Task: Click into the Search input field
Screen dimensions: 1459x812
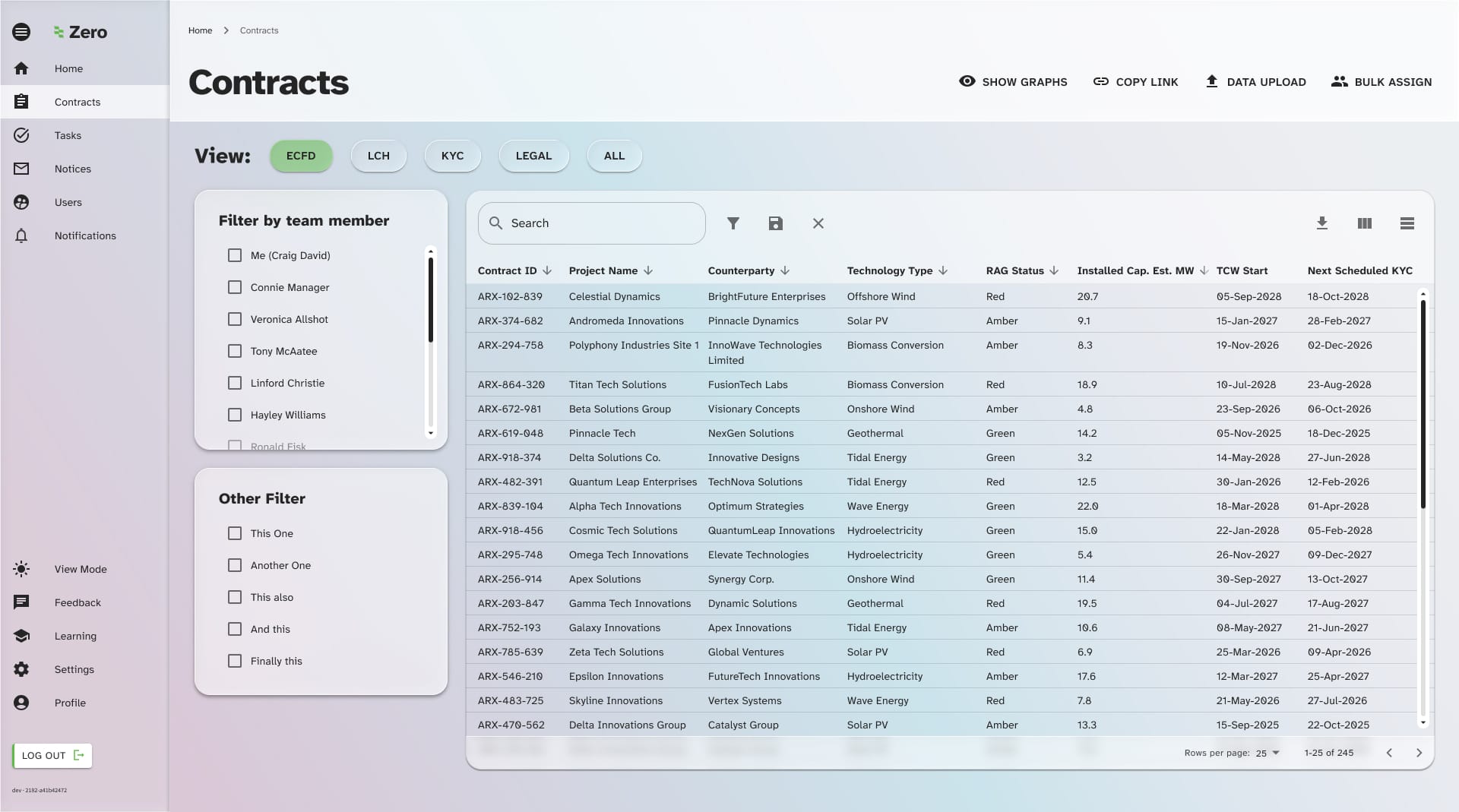Action: click(x=600, y=223)
